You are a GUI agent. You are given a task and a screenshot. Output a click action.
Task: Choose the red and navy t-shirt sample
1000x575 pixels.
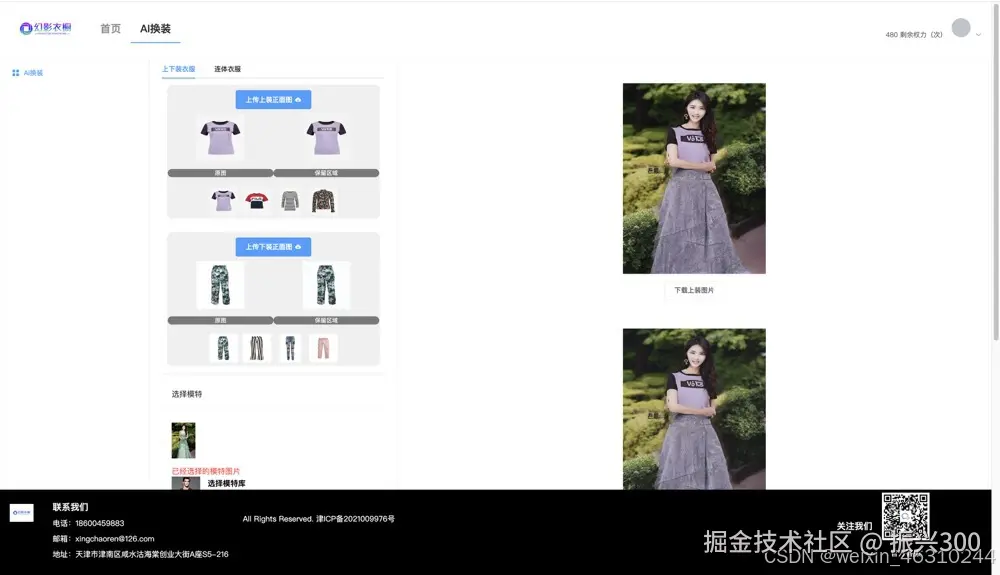[x=256, y=201]
